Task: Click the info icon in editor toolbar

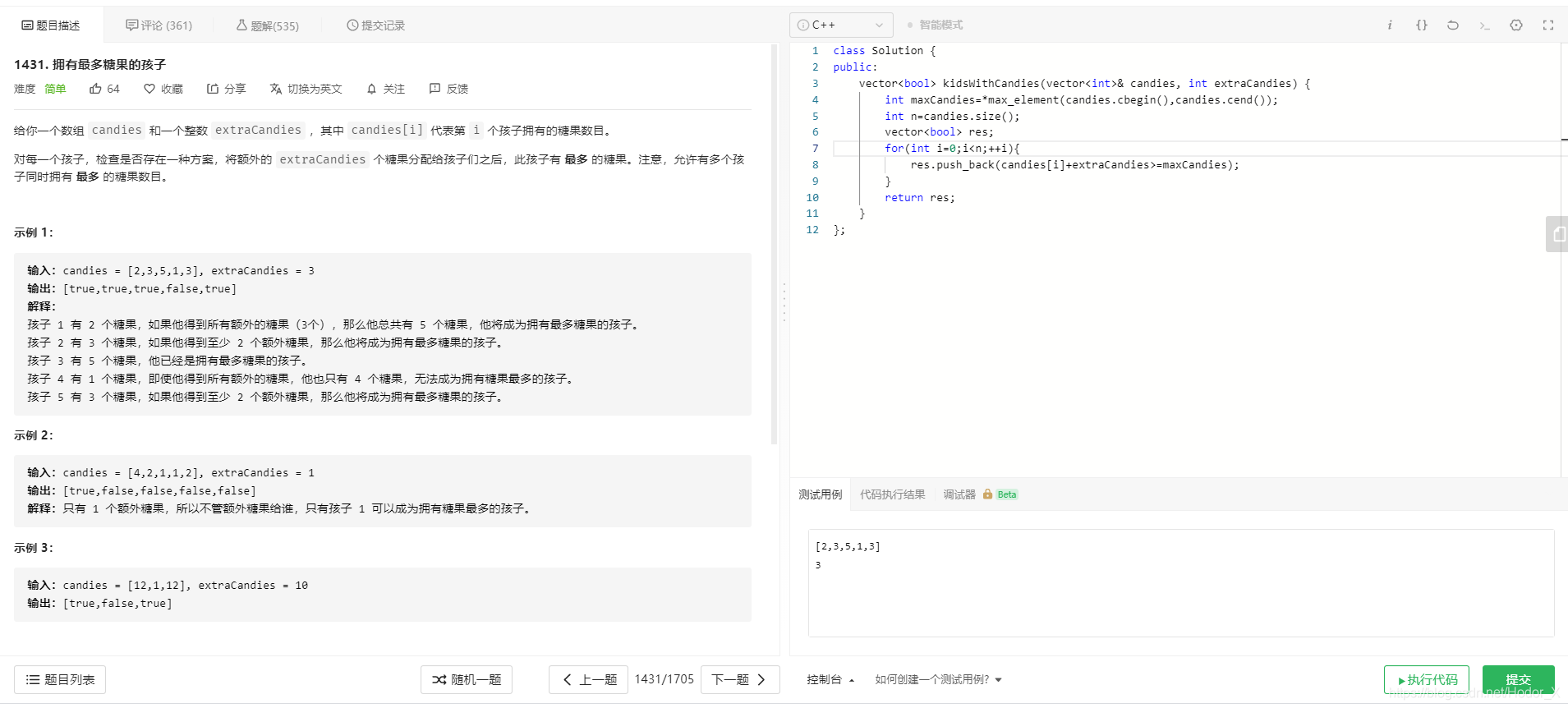Action: coord(1390,25)
